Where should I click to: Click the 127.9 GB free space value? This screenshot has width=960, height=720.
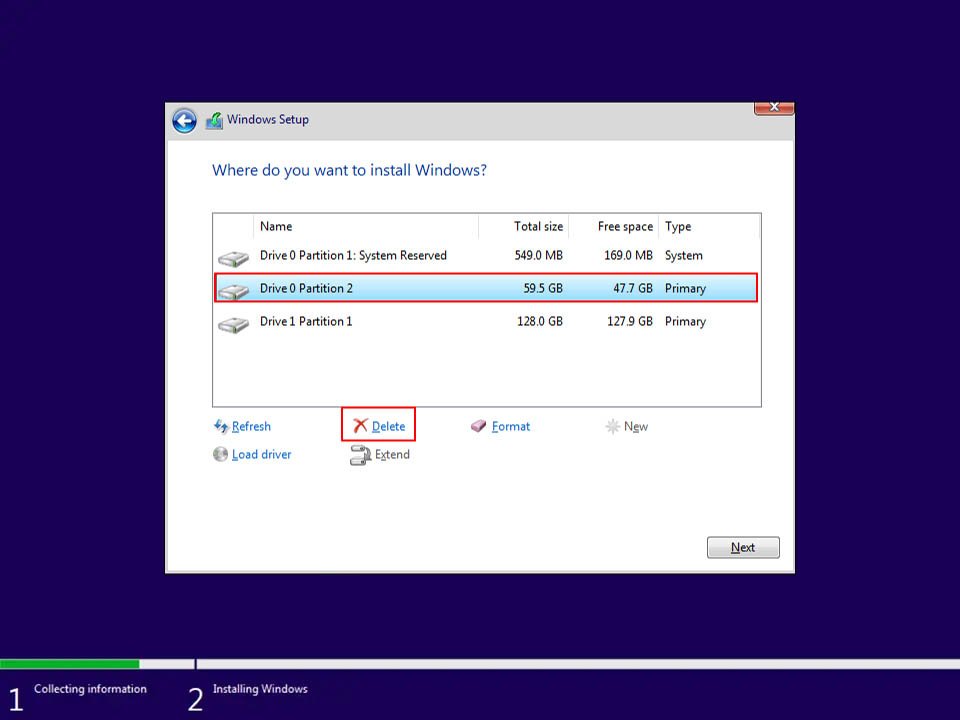629,321
